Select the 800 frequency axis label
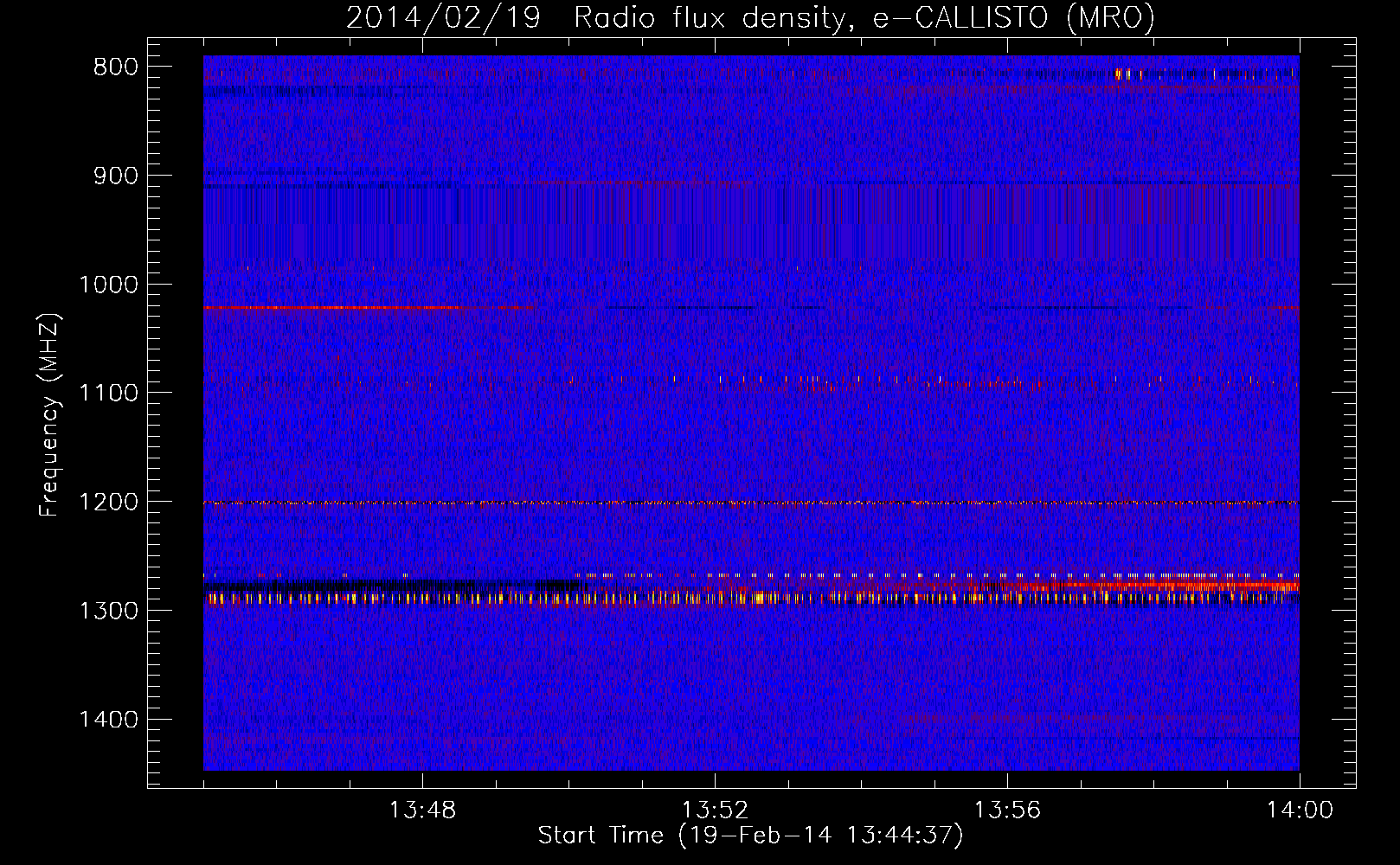This screenshot has height=865, width=1400. pyautogui.click(x=115, y=67)
